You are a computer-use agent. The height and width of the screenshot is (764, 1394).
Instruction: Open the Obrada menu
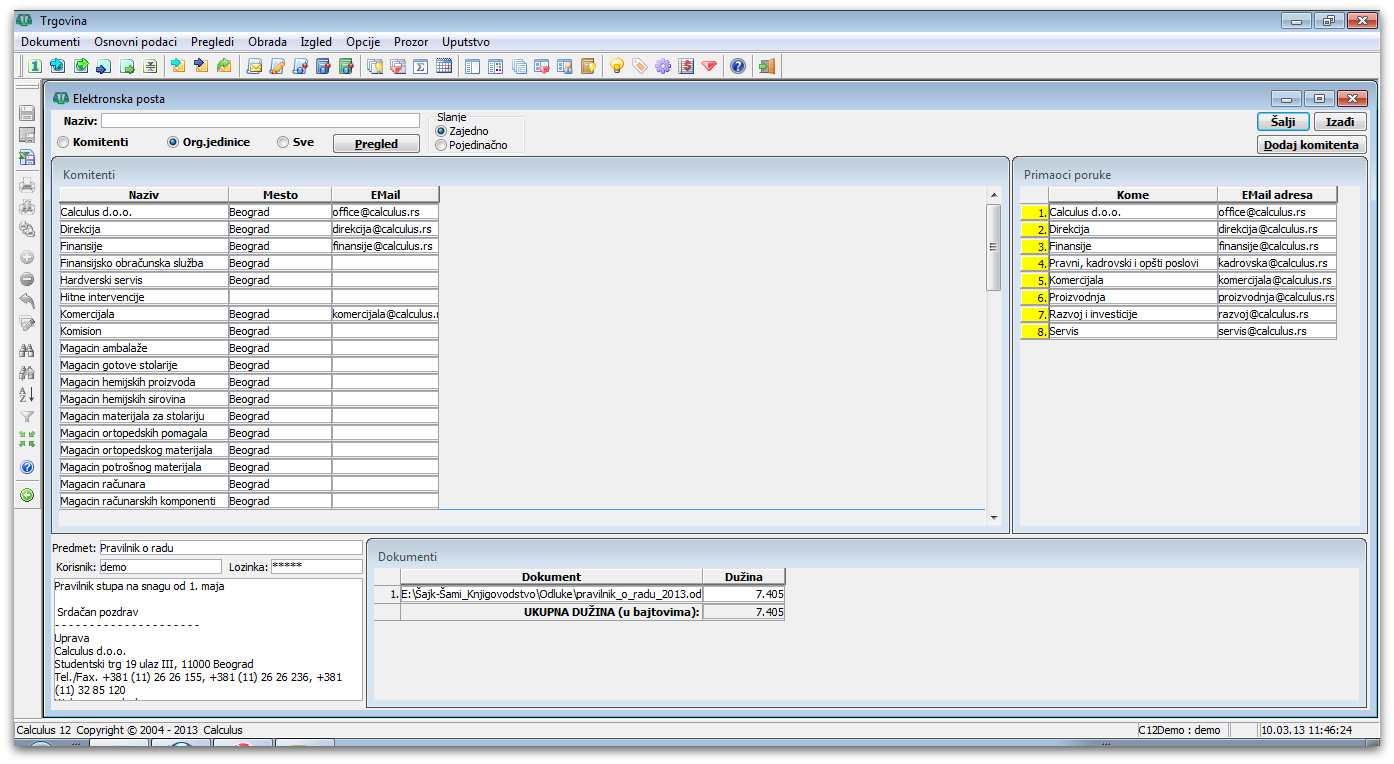tap(267, 42)
